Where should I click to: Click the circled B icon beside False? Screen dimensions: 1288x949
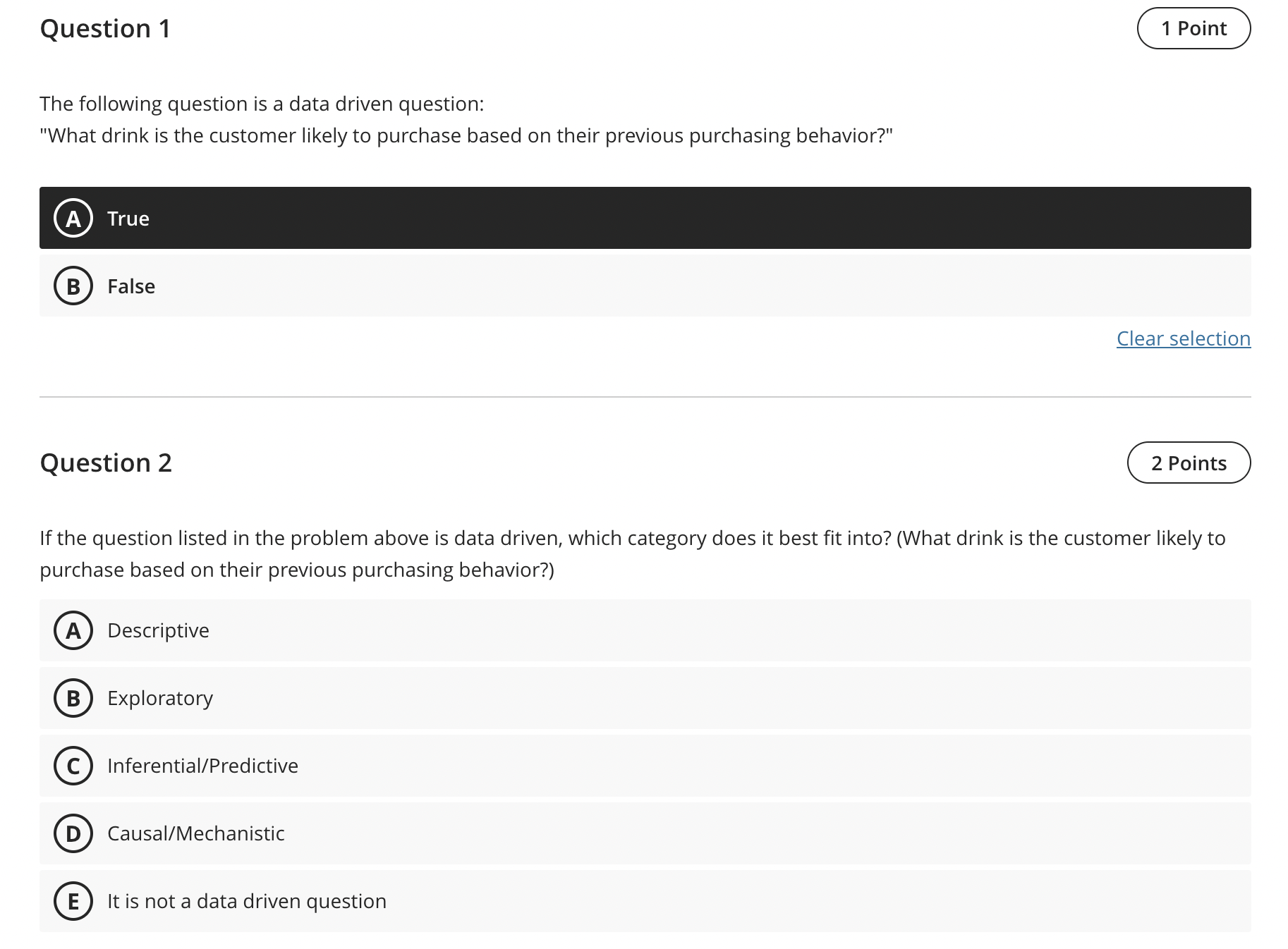(x=73, y=286)
